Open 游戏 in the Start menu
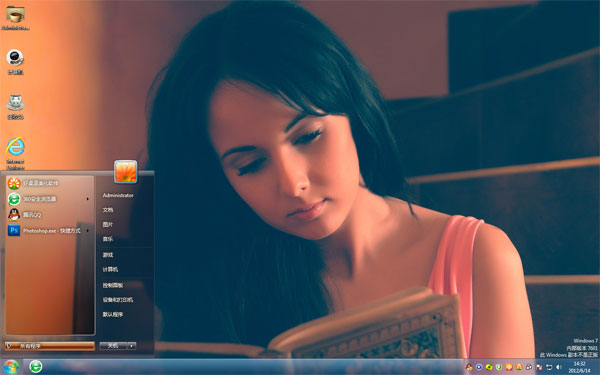This screenshot has width=600, height=375. (x=108, y=255)
